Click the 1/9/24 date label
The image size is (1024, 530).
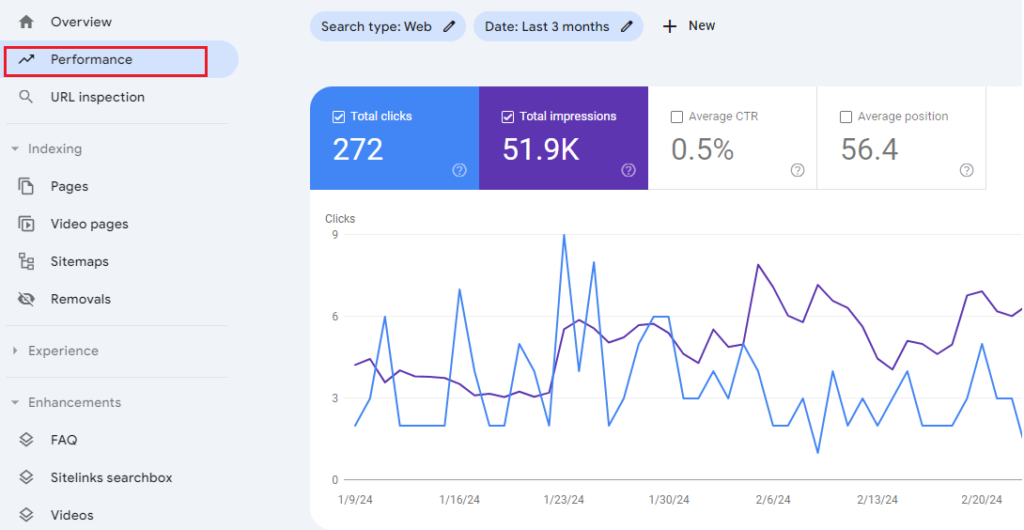pos(355,500)
